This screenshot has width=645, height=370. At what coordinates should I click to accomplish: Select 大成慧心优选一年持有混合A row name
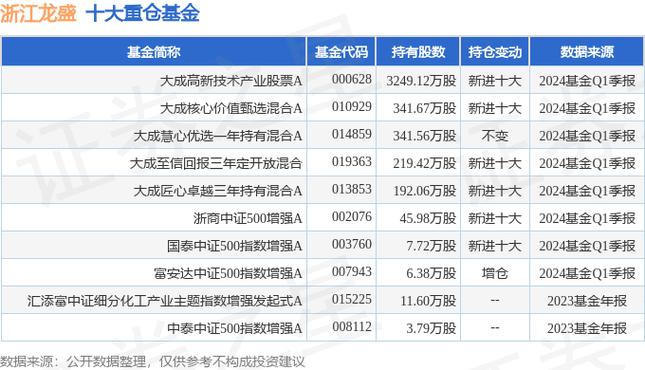[218, 136]
